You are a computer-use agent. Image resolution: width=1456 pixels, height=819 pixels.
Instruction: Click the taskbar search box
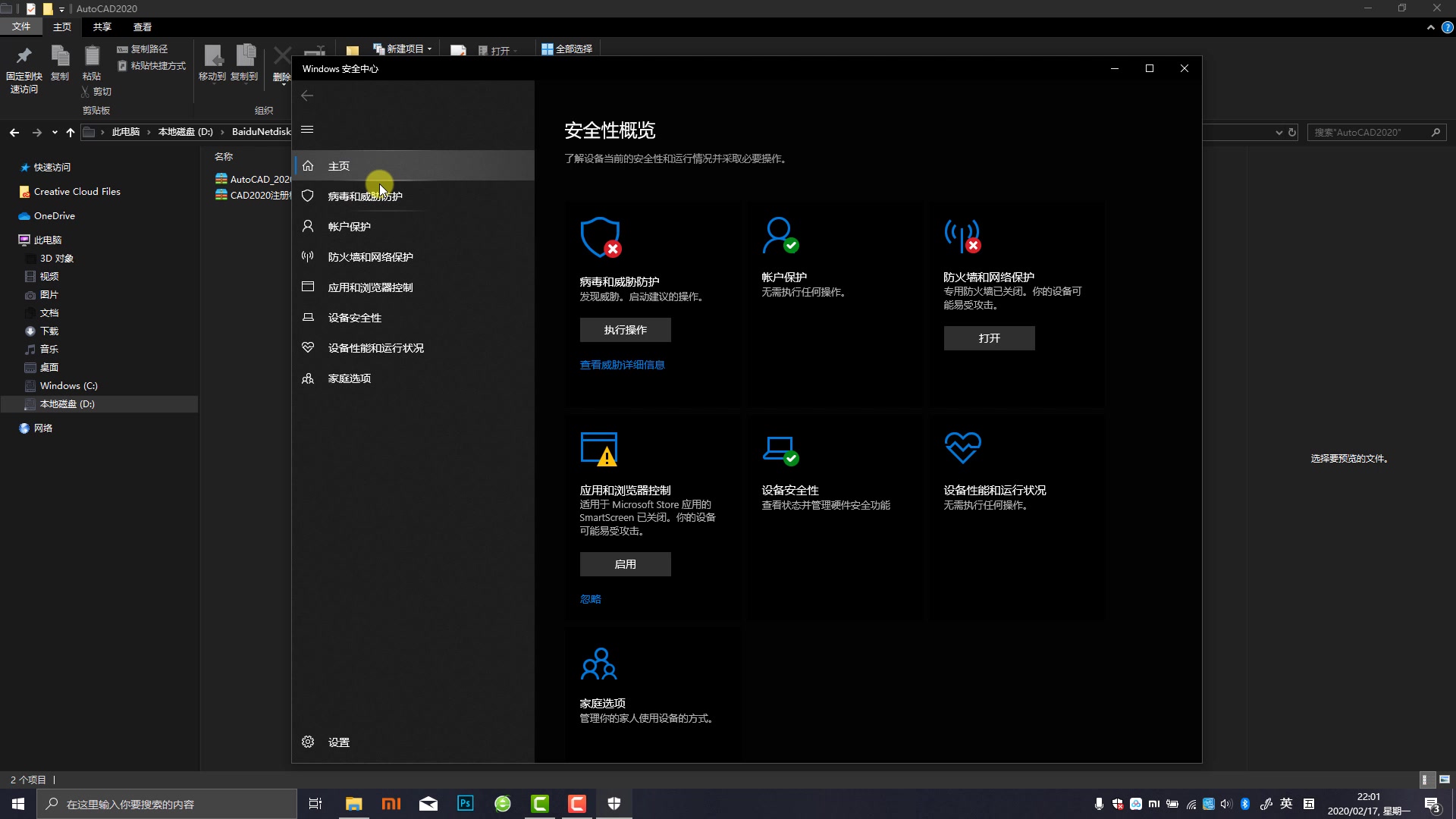167,804
